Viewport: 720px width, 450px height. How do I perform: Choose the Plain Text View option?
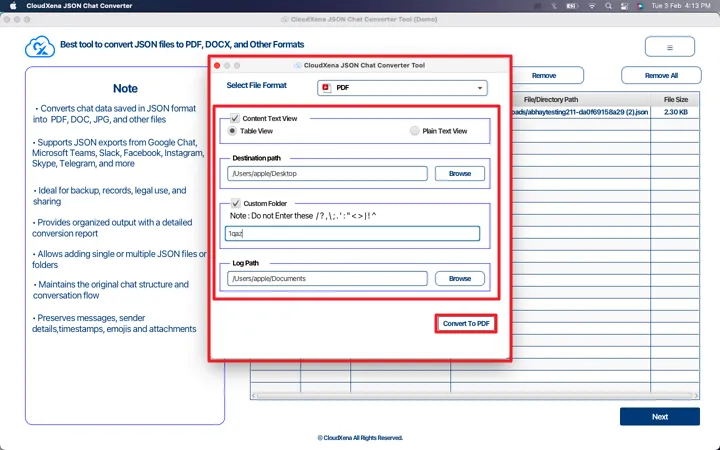(414, 131)
